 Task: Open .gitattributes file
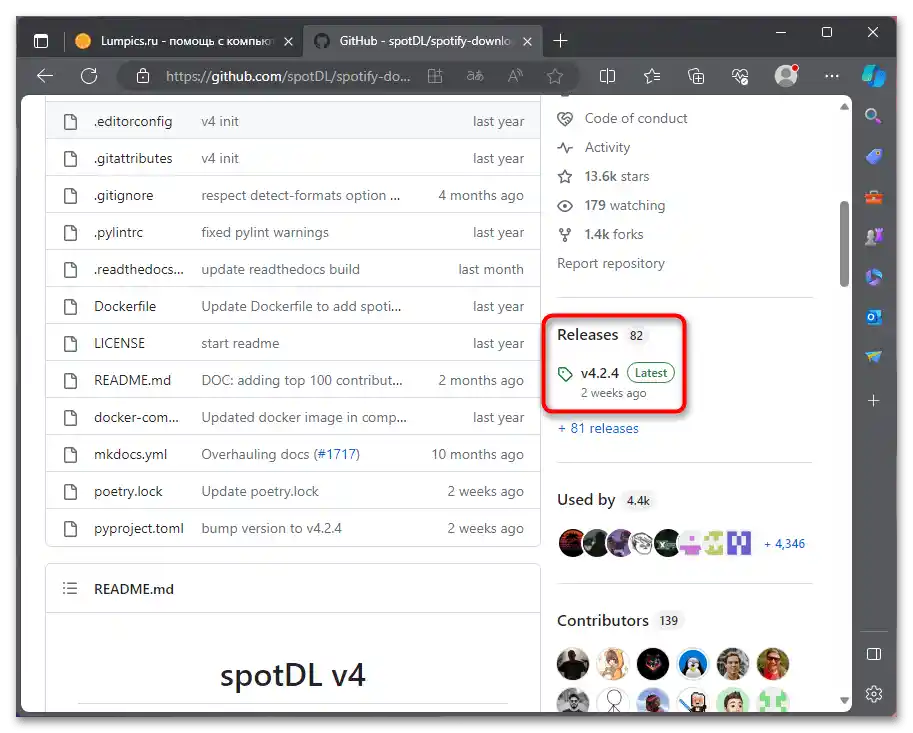133,158
